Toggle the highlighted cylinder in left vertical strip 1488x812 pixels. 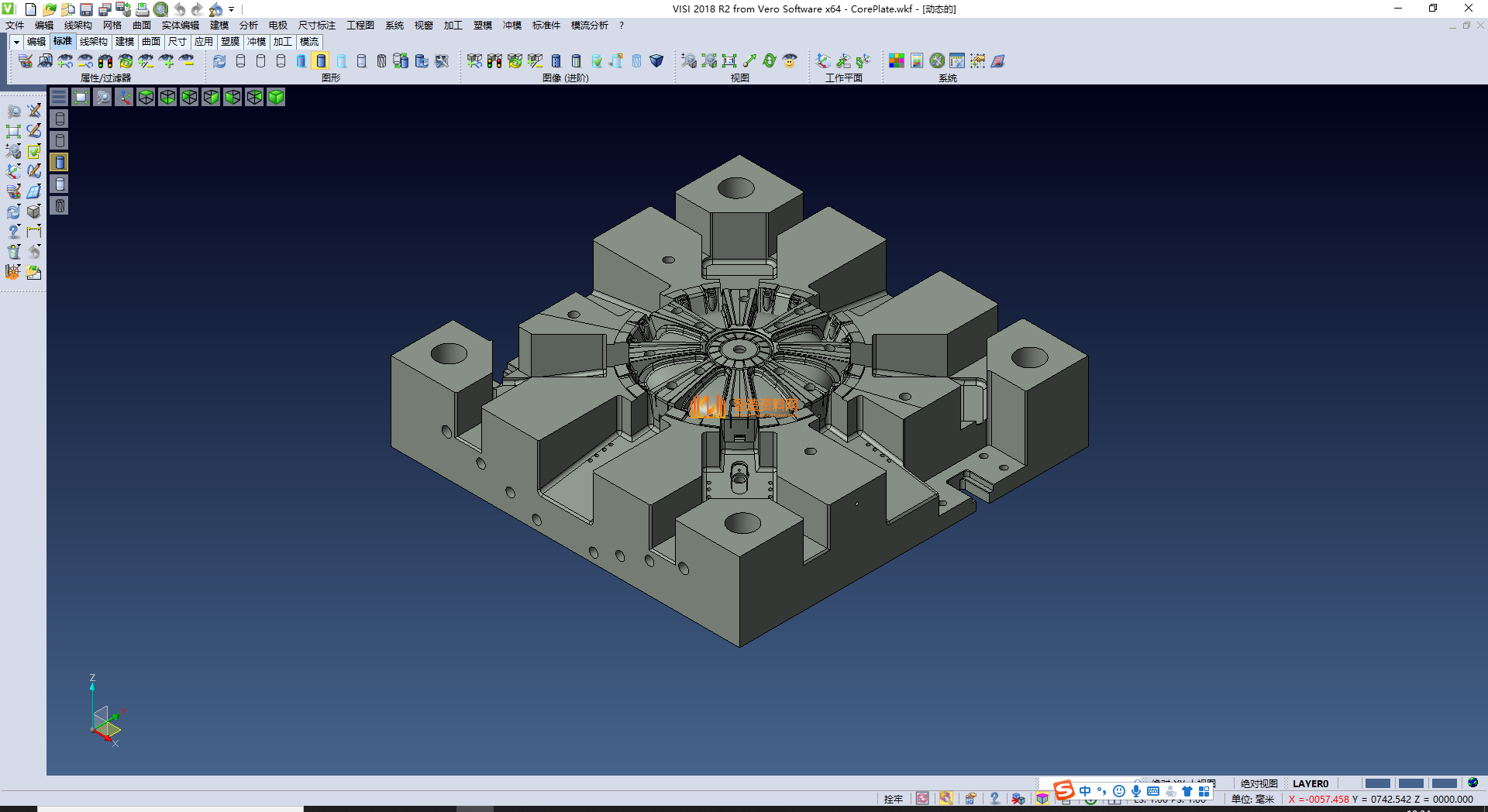(60, 162)
